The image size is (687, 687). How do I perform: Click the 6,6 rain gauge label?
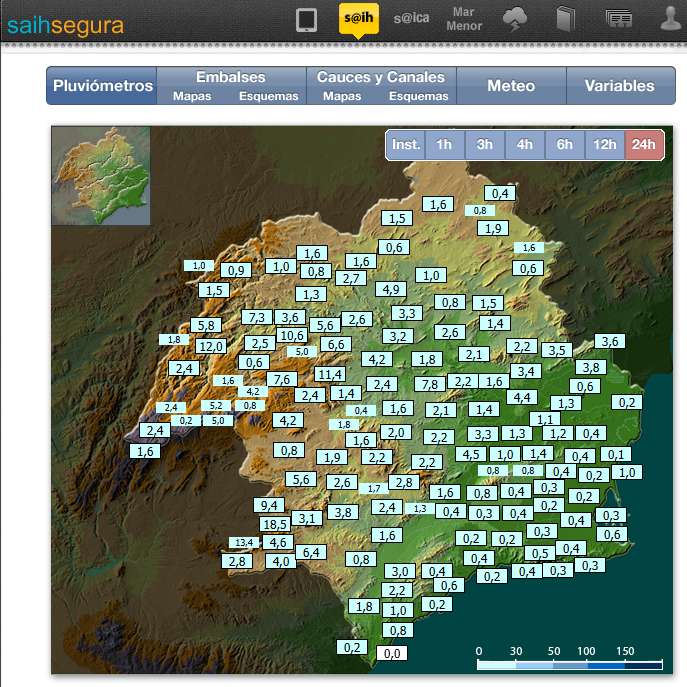336,344
